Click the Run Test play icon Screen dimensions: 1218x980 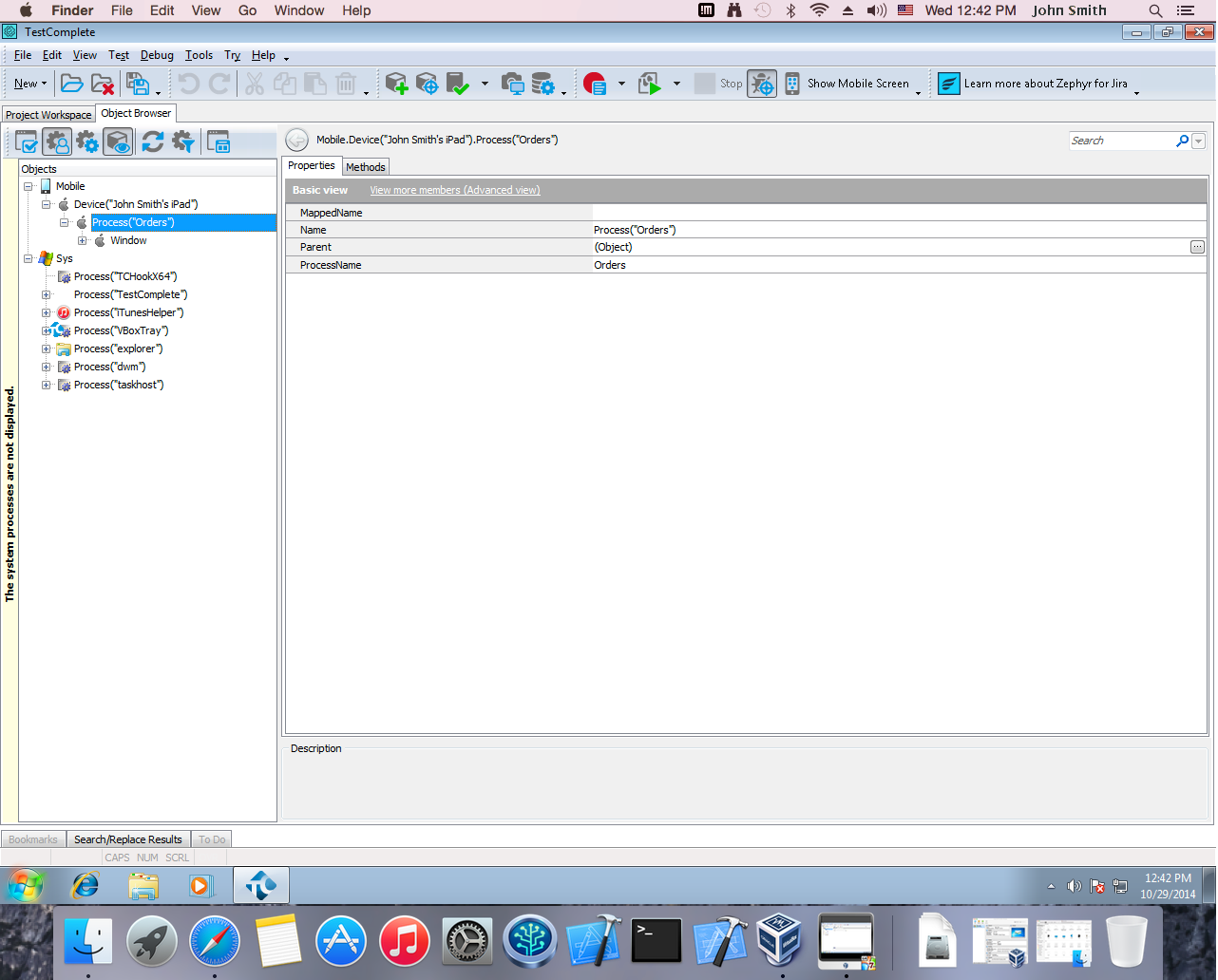(650, 84)
